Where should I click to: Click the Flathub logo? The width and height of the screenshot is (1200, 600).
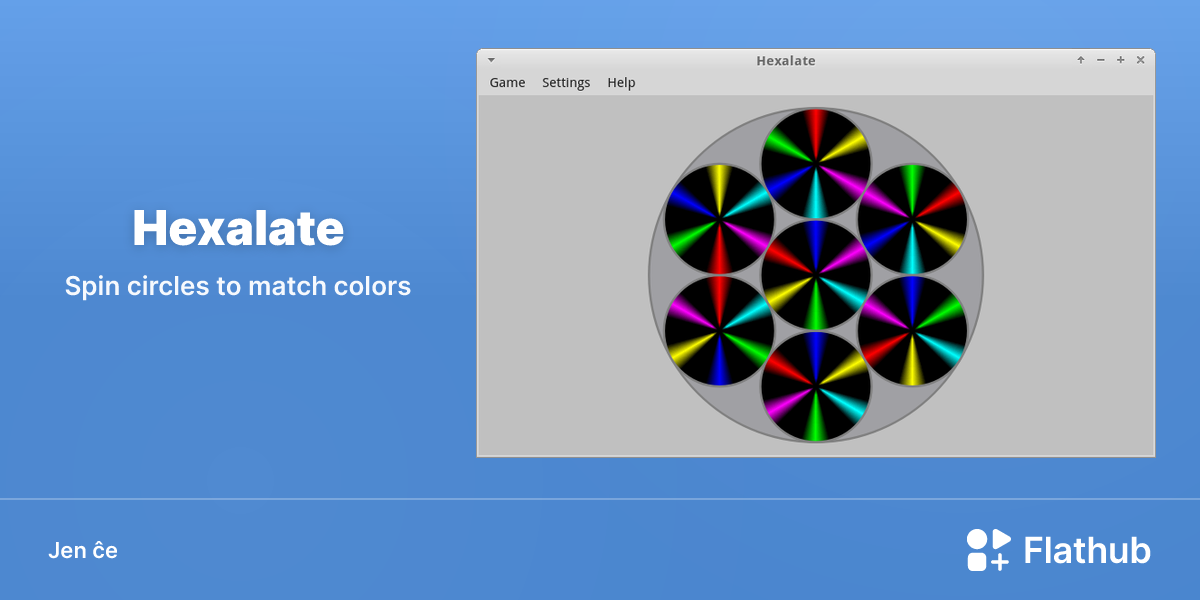click(1058, 550)
